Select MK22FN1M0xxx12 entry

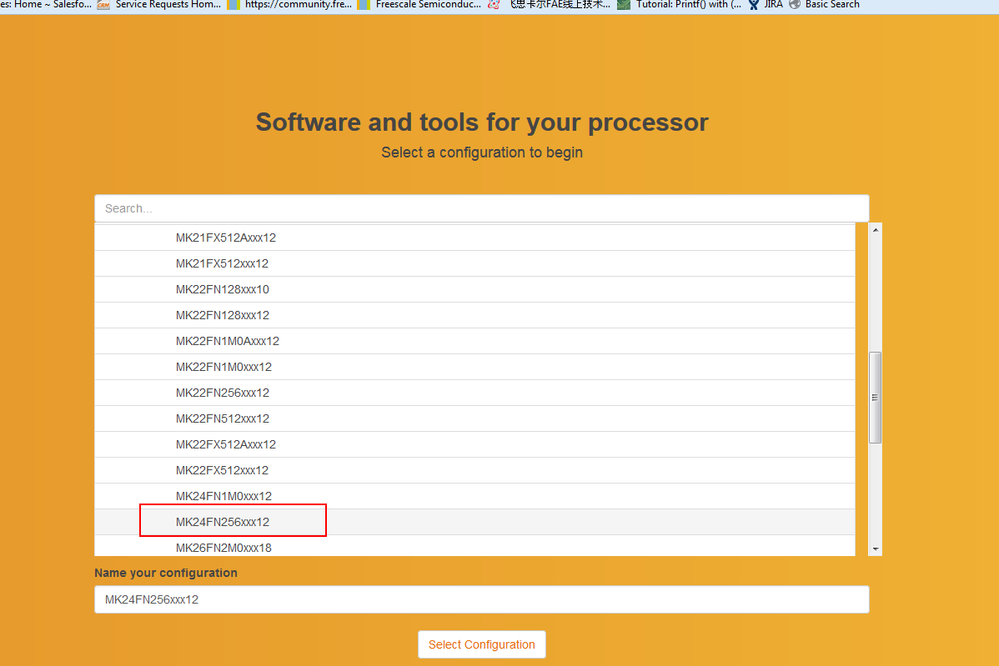pos(475,367)
